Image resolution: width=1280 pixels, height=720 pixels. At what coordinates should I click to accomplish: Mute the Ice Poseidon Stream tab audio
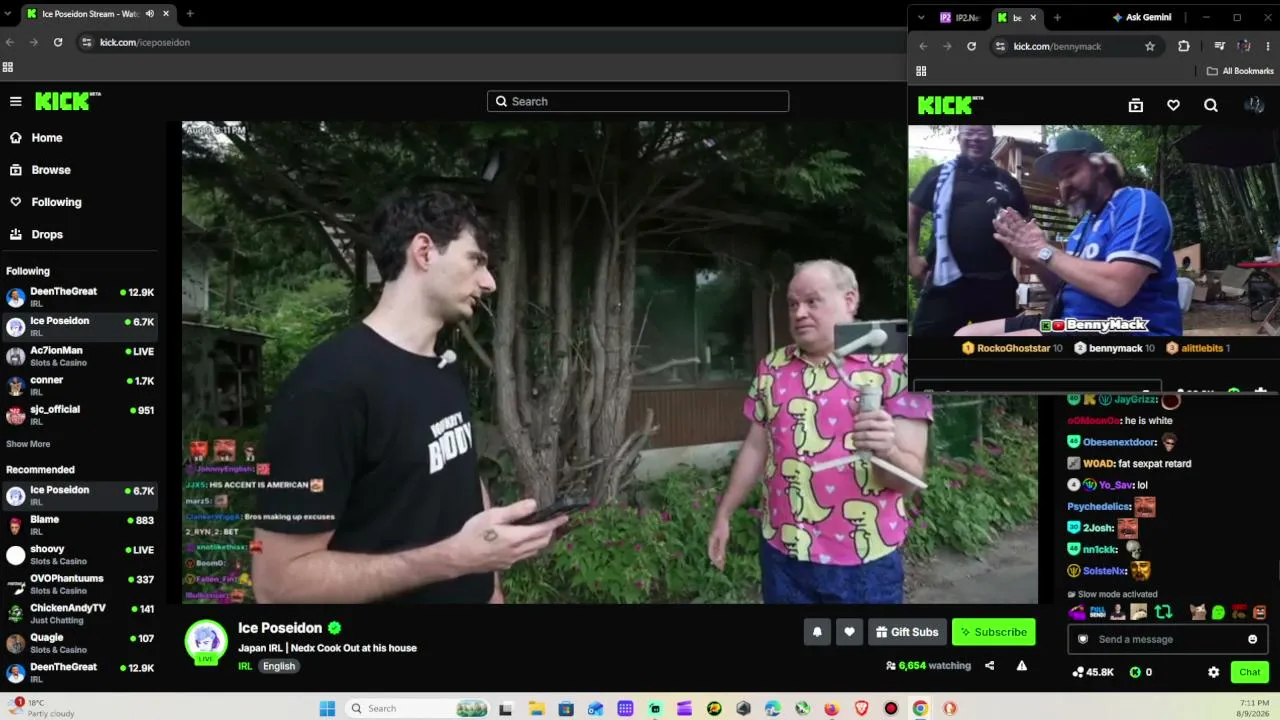coord(149,14)
